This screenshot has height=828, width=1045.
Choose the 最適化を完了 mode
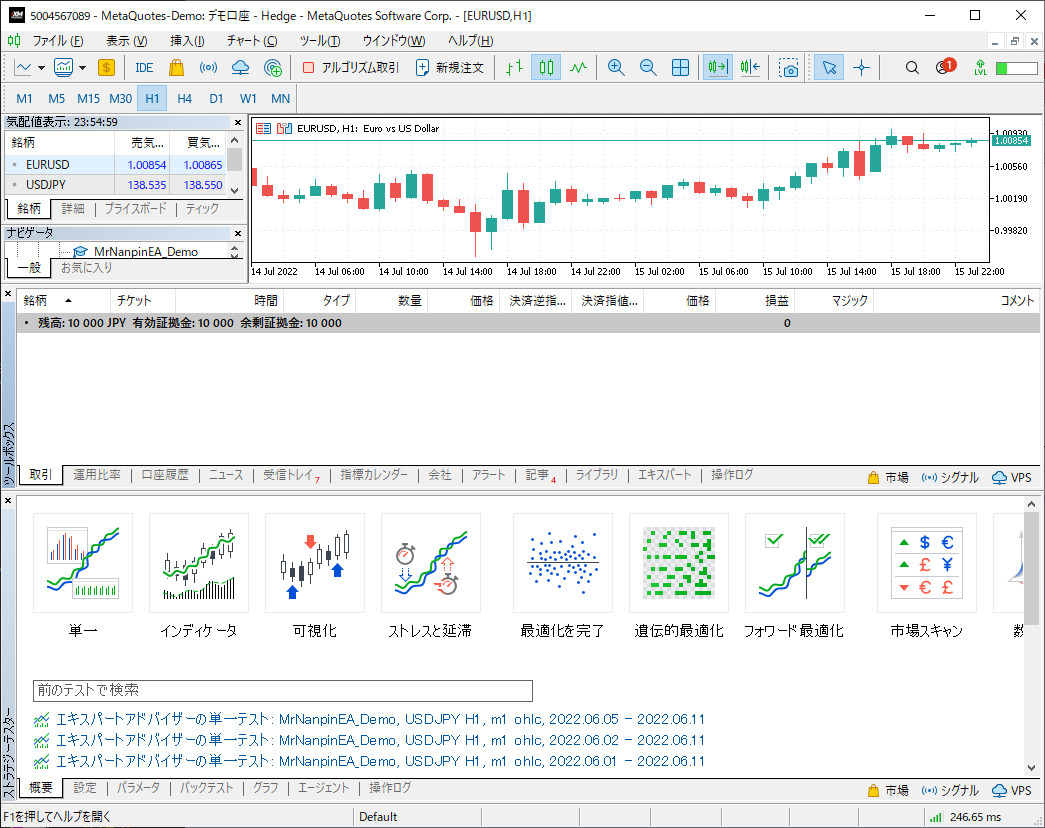(x=562, y=577)
